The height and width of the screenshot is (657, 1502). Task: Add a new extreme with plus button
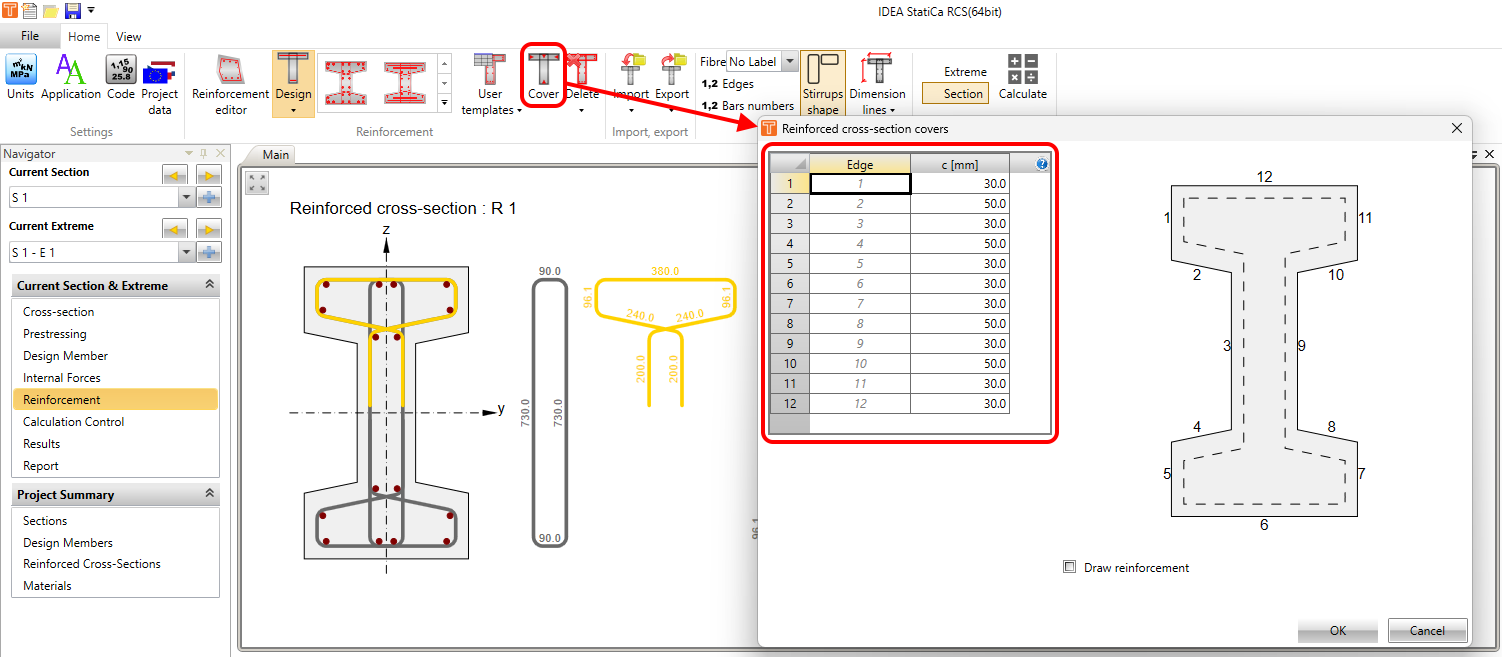coord(208,252)
